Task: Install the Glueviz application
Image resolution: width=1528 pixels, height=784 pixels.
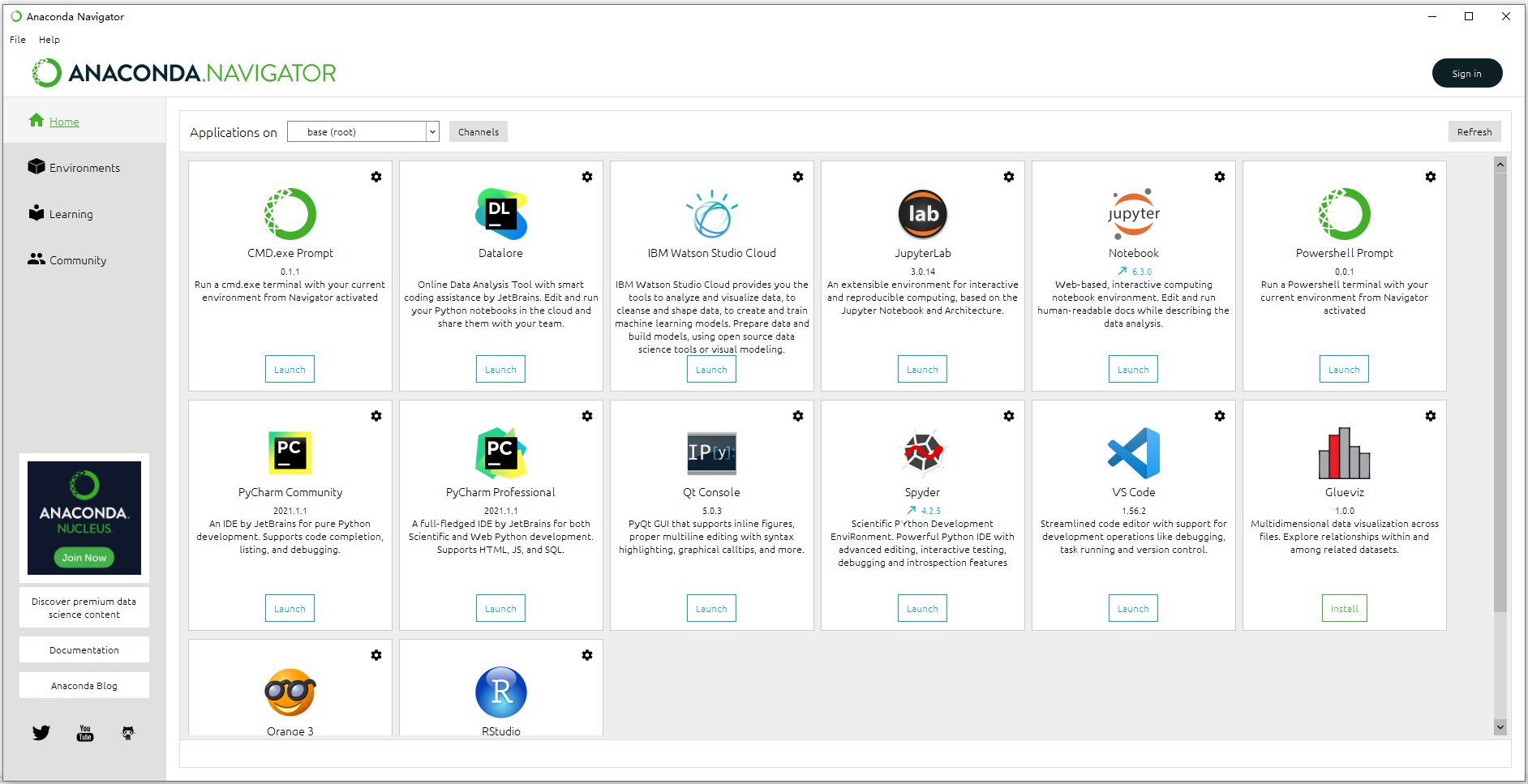Action: (x=1344, y=609)
